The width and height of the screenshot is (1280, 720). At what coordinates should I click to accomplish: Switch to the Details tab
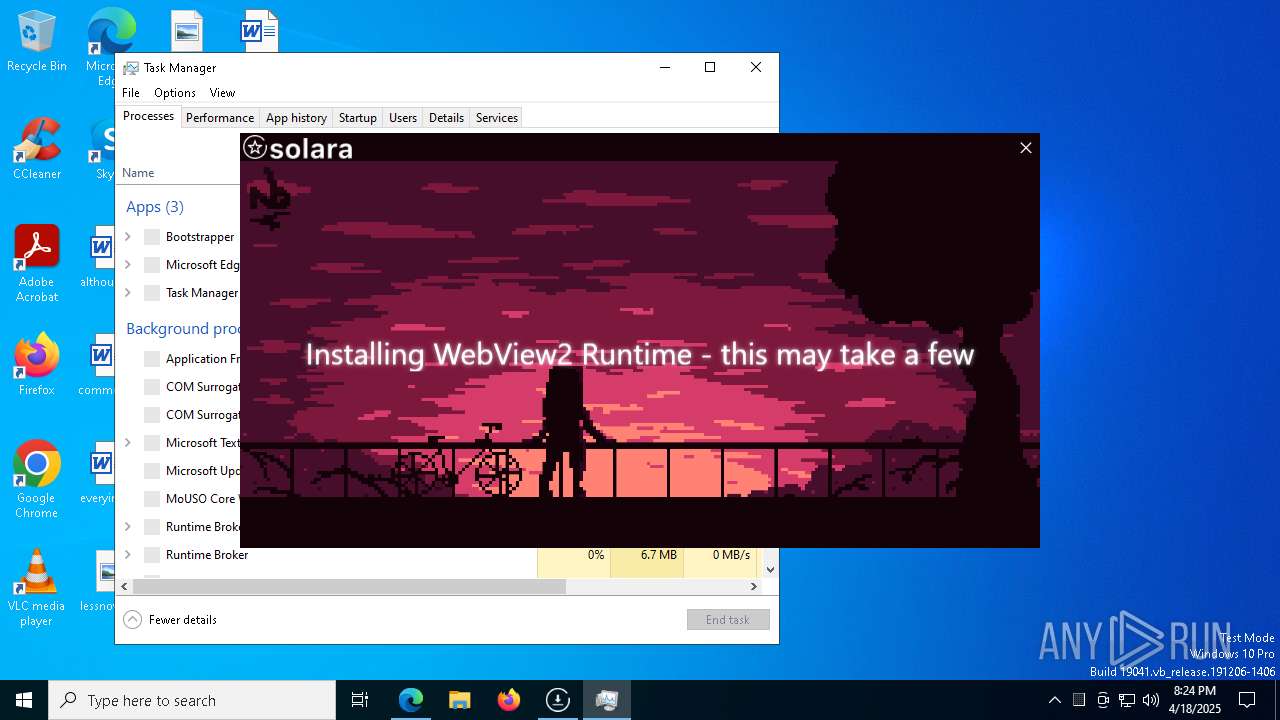(446, 118)
